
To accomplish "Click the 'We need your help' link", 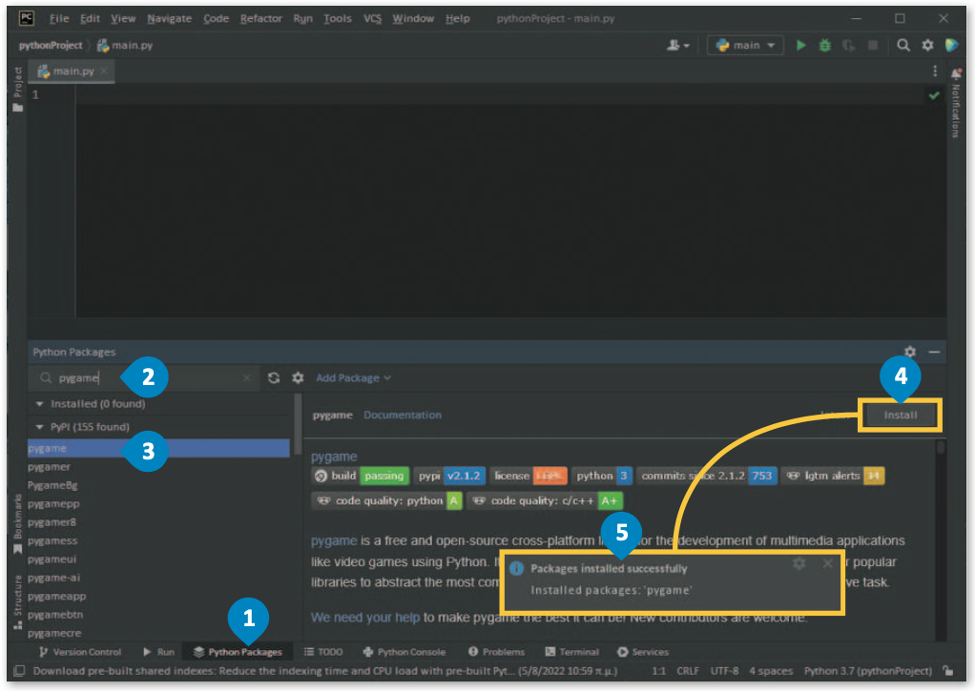I will tap(365, 617).
